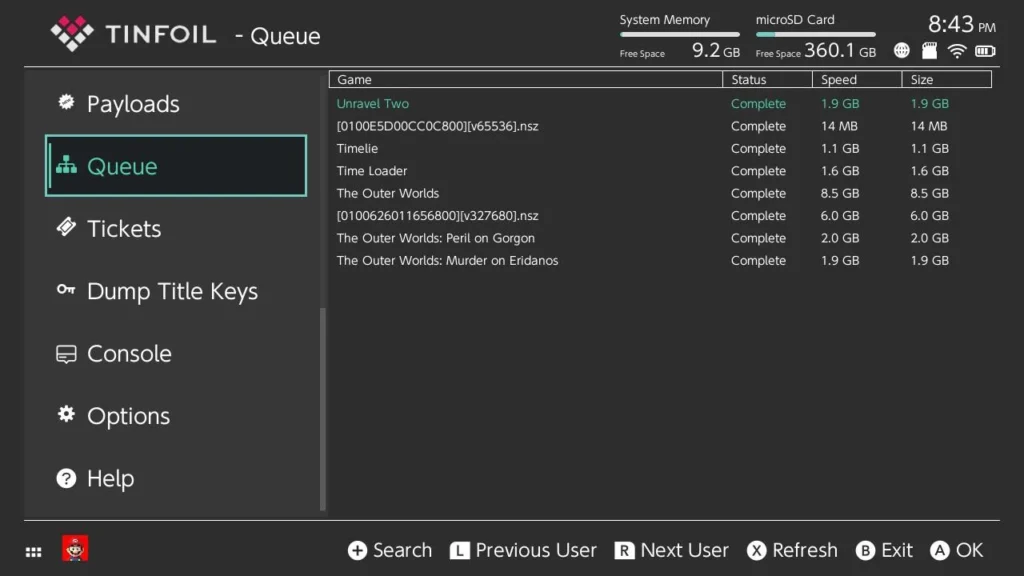Click the OK label
The image size is (1024, 576).
(969, 551)
